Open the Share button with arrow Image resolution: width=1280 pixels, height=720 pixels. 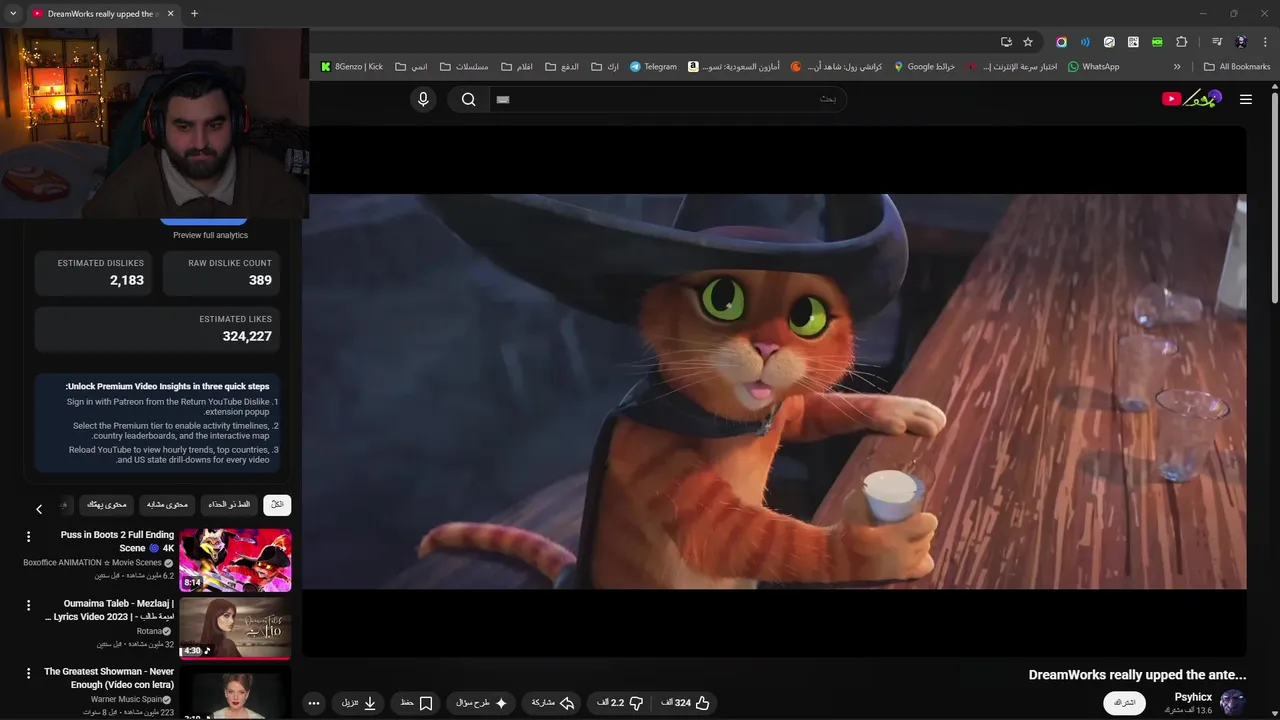point(553,703)
